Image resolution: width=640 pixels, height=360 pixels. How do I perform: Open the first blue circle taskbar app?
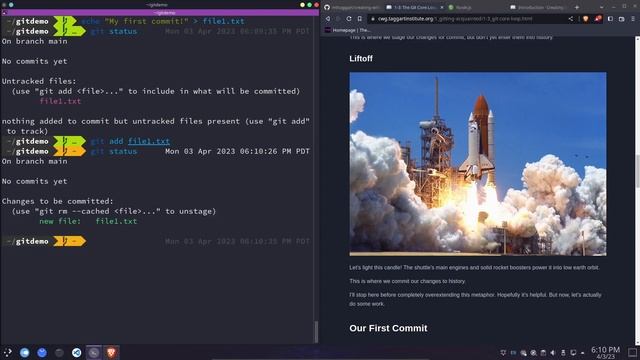pyautogui.click(x=24, y=352)
